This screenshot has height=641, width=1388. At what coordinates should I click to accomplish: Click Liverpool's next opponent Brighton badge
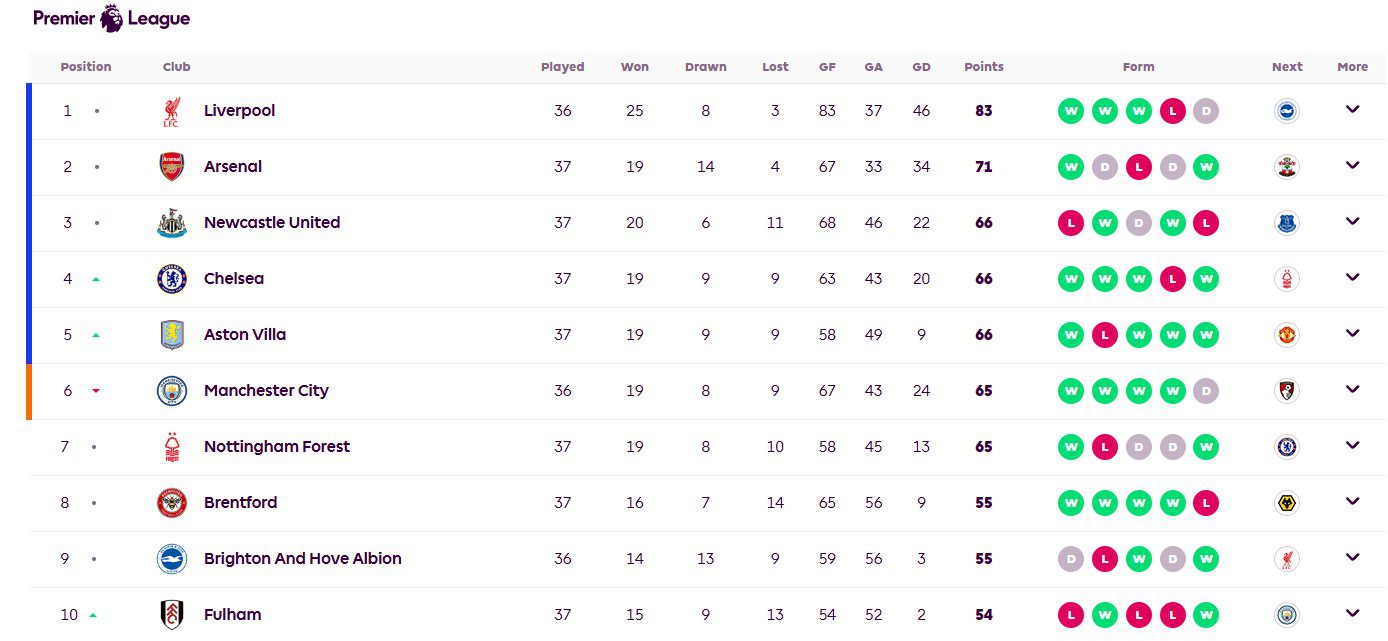pos(1287,111)
